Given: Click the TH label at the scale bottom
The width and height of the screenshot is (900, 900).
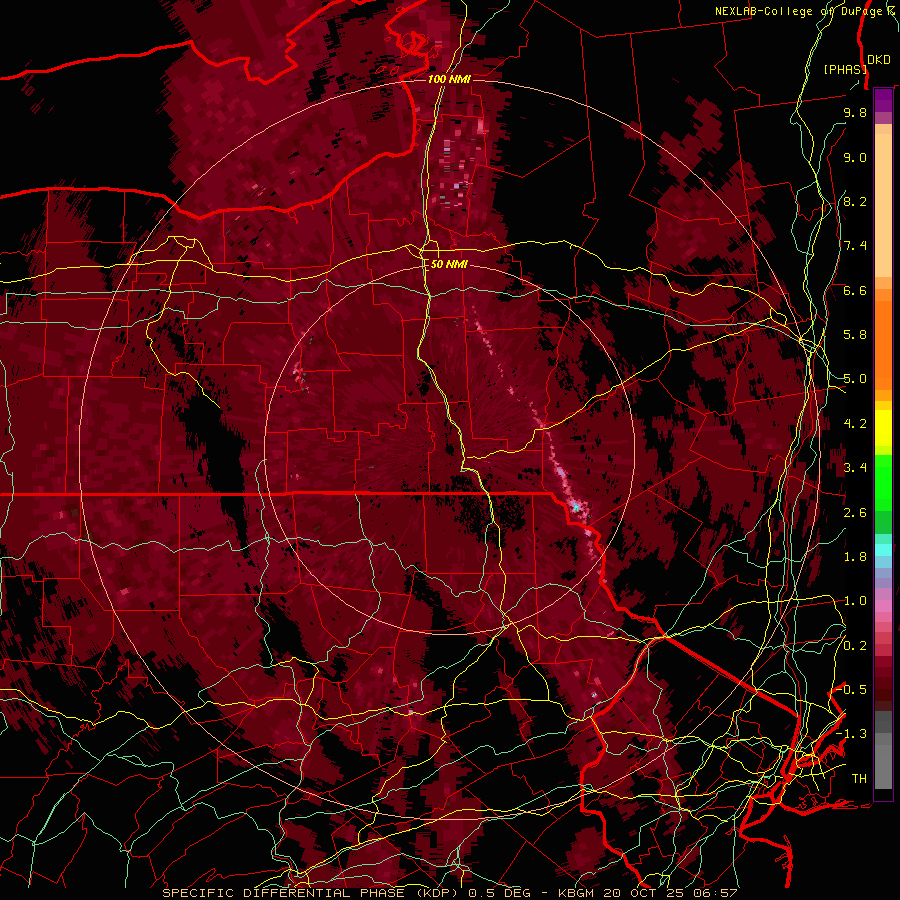Looking at the screenshot, I should click(859, 779).
